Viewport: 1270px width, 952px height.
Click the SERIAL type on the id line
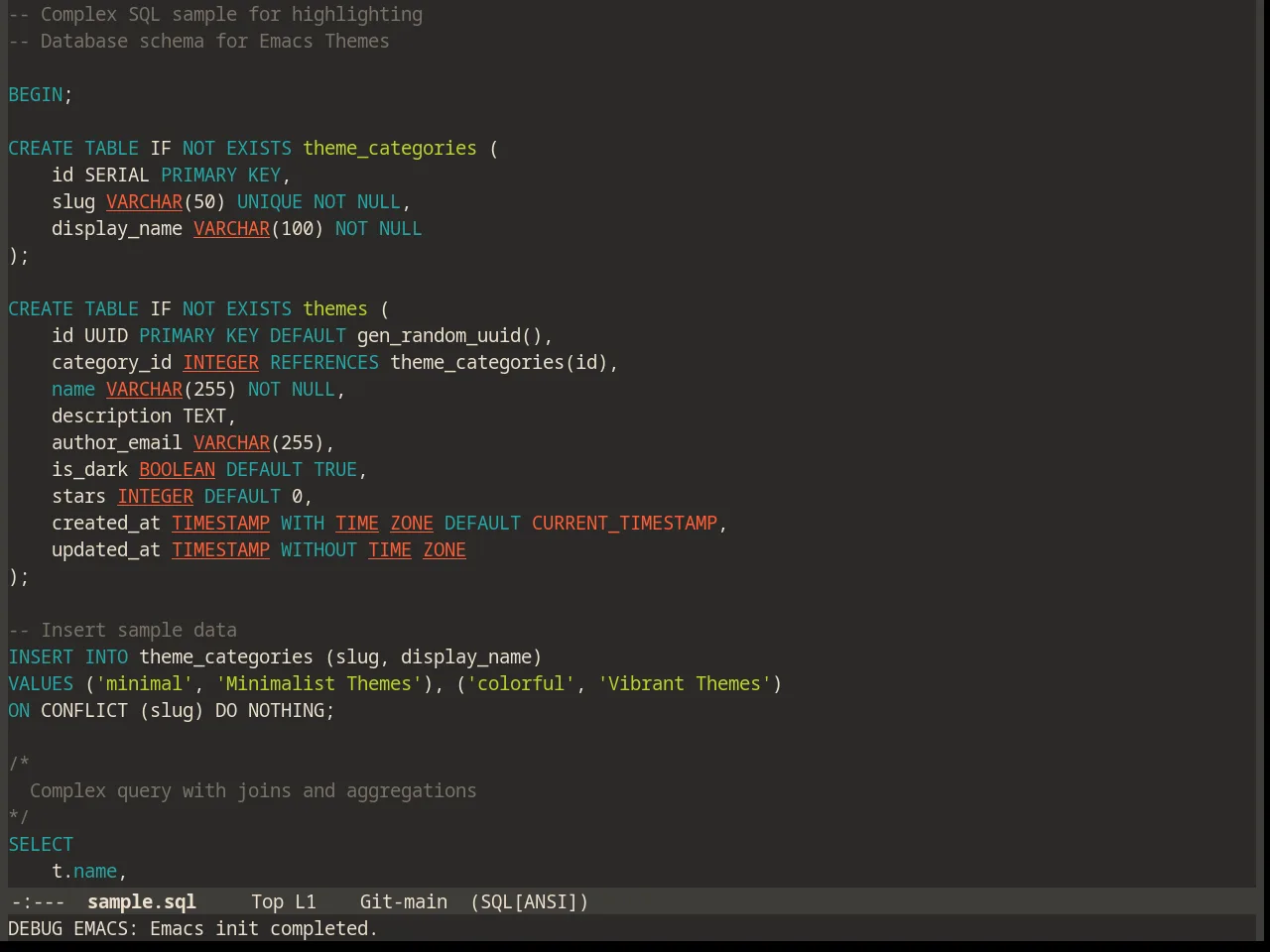click(x=117, y=175)
